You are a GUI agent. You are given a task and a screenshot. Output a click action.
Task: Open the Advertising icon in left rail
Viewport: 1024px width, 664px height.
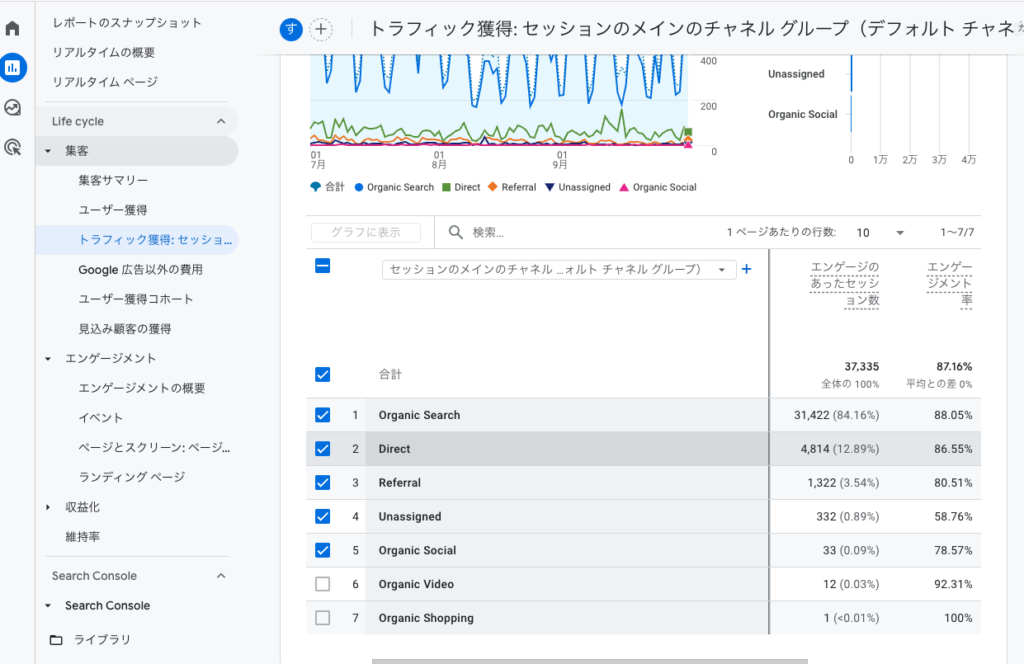pos(13,147)
